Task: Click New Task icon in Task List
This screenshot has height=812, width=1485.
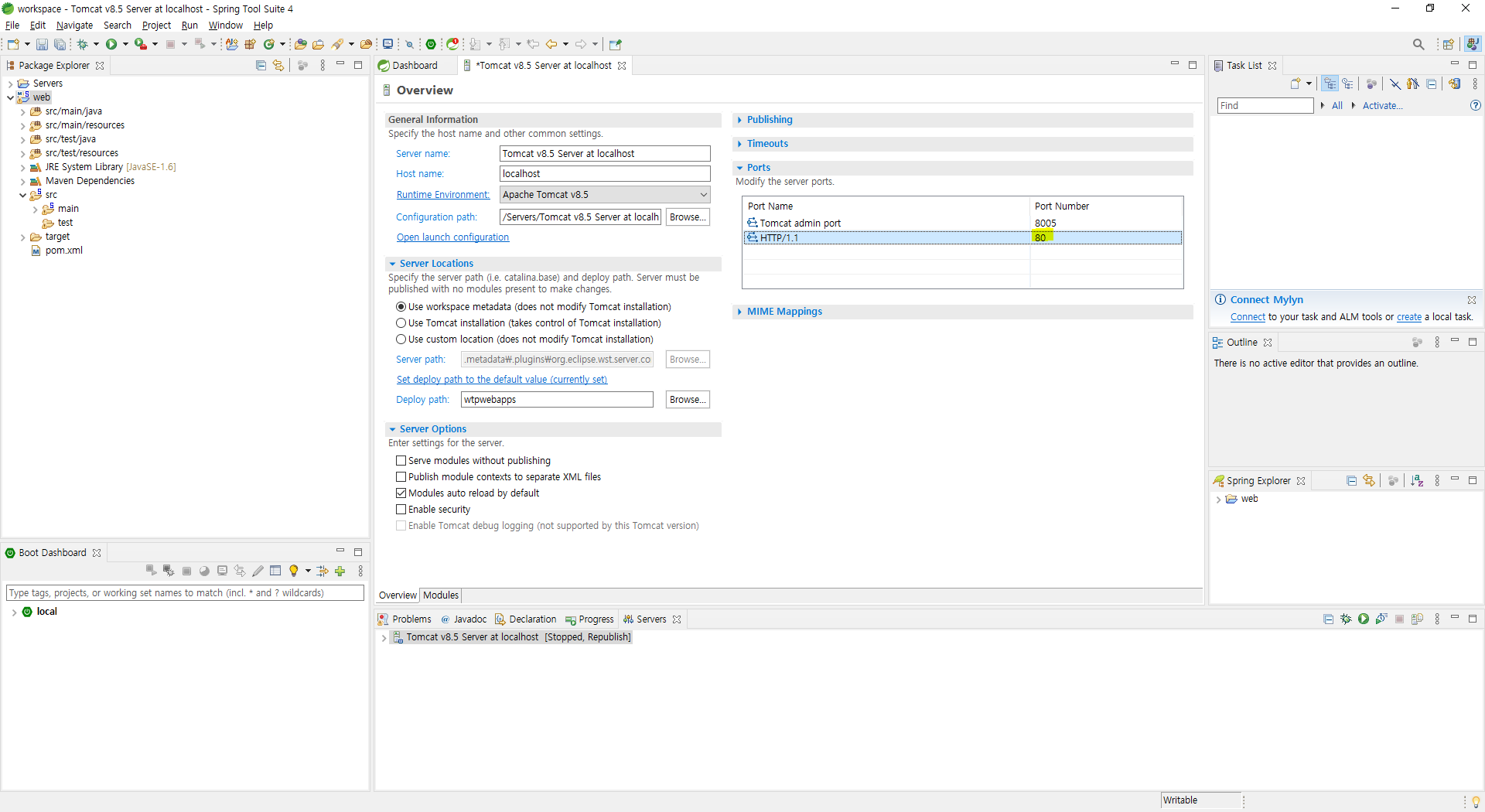Action: 1296,84
